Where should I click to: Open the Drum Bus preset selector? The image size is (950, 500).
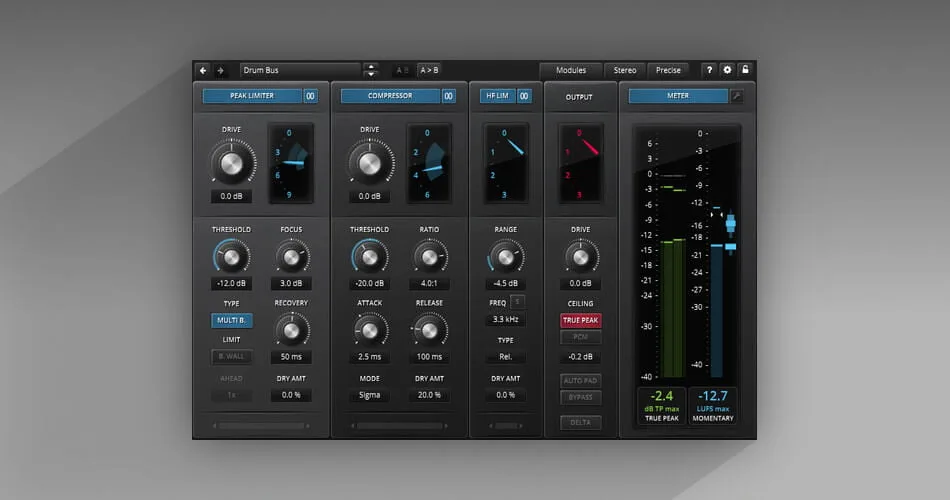click(x=300, y=70)
